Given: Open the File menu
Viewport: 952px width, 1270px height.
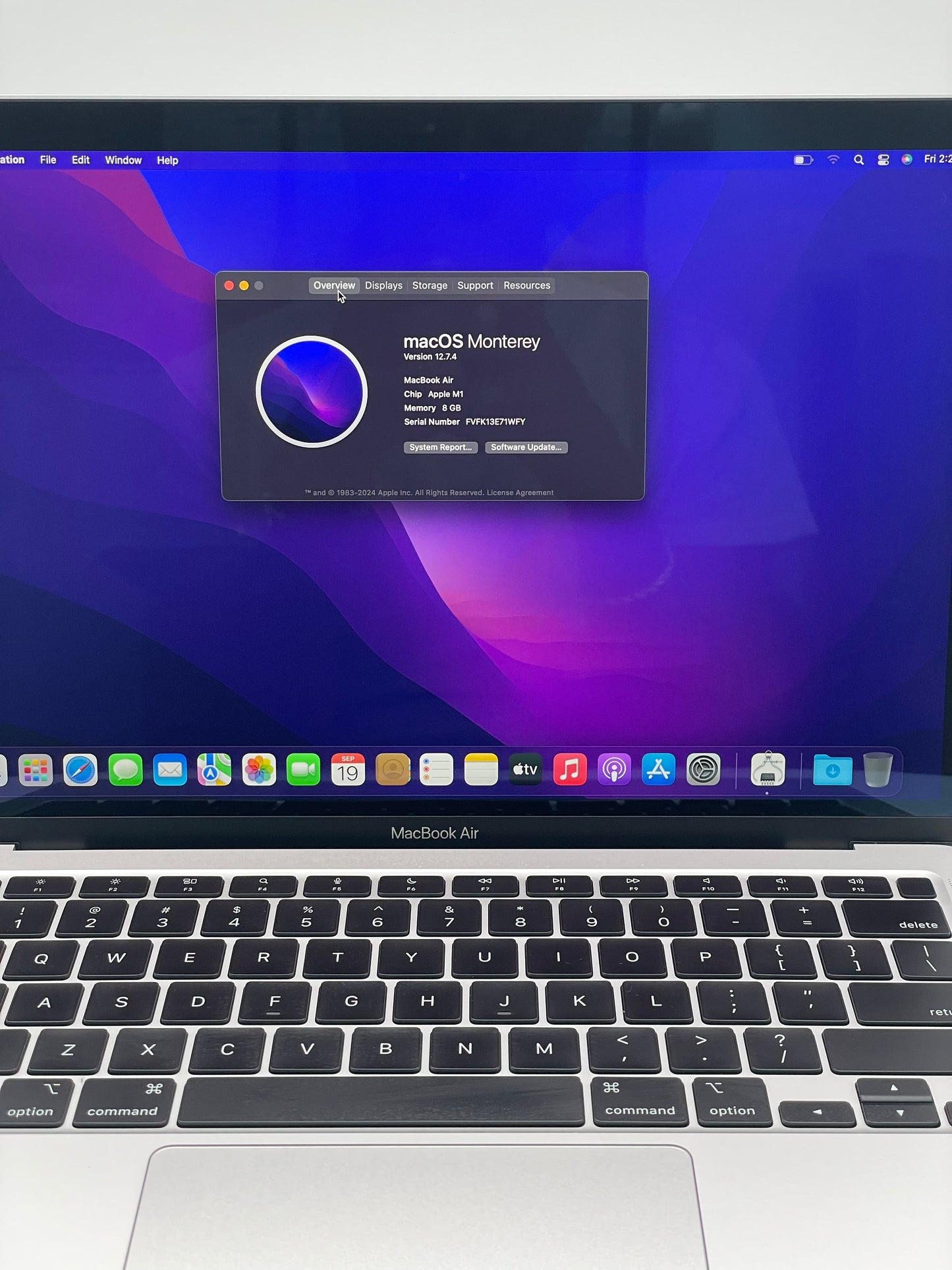Looking at the screenshot, I should click(x=48, y=160).
